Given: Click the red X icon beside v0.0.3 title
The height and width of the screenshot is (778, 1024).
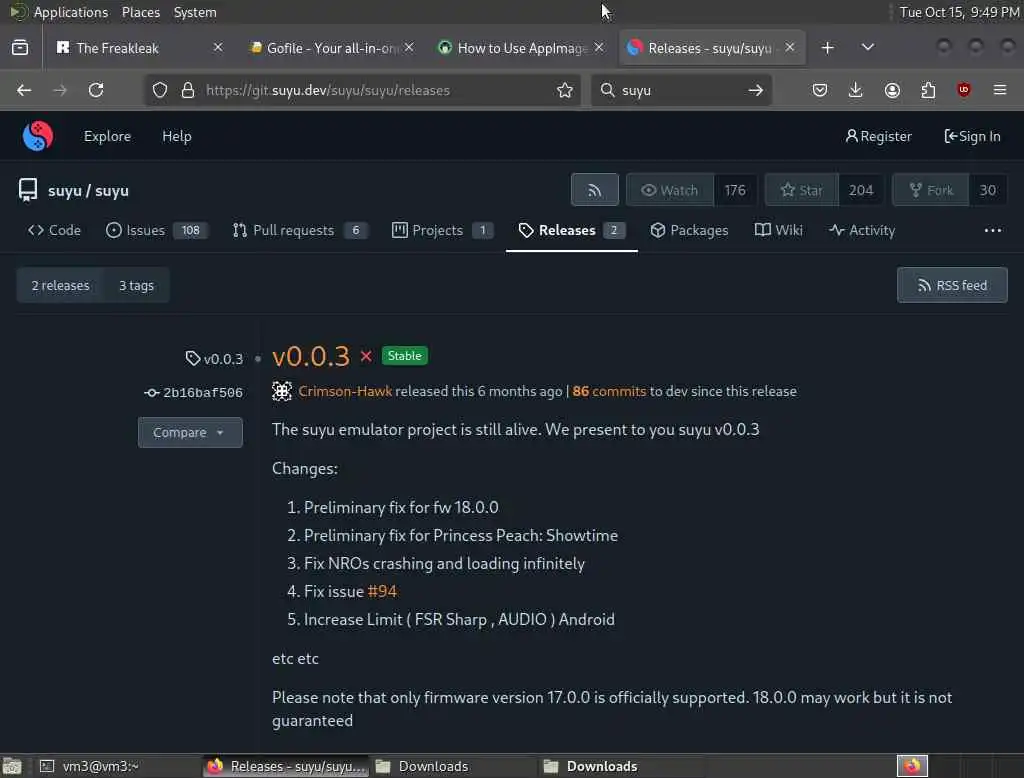Looking at the screenshot, I should (366, 356).
